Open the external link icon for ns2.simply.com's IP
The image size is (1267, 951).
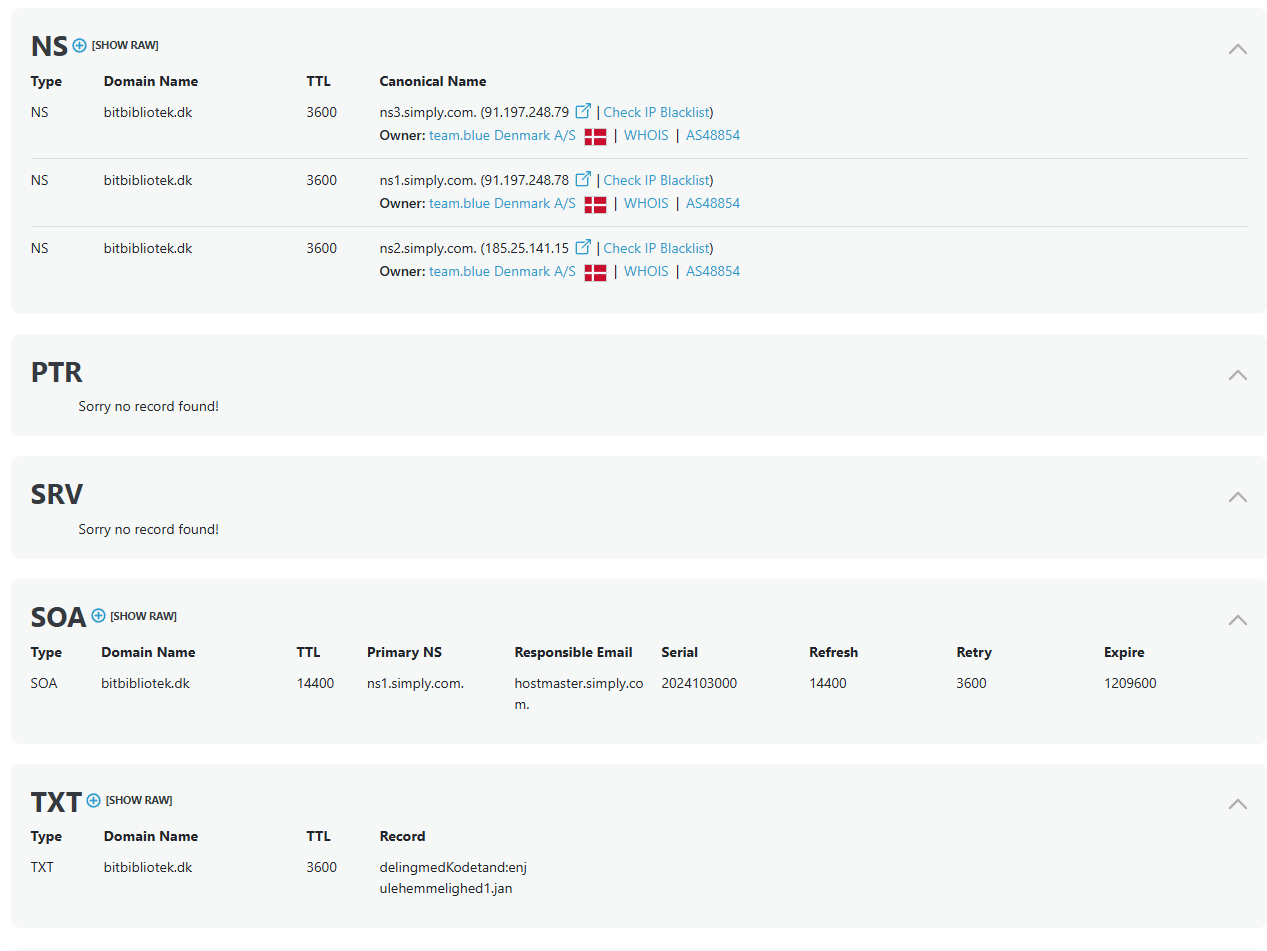[583, 247]
